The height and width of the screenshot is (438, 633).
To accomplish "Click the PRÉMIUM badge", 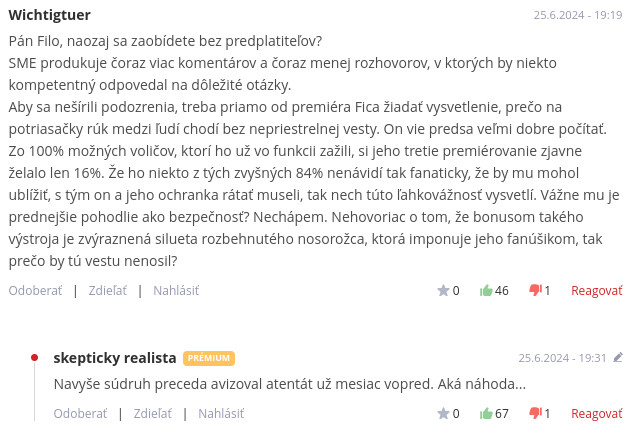I will pos(209,358).
